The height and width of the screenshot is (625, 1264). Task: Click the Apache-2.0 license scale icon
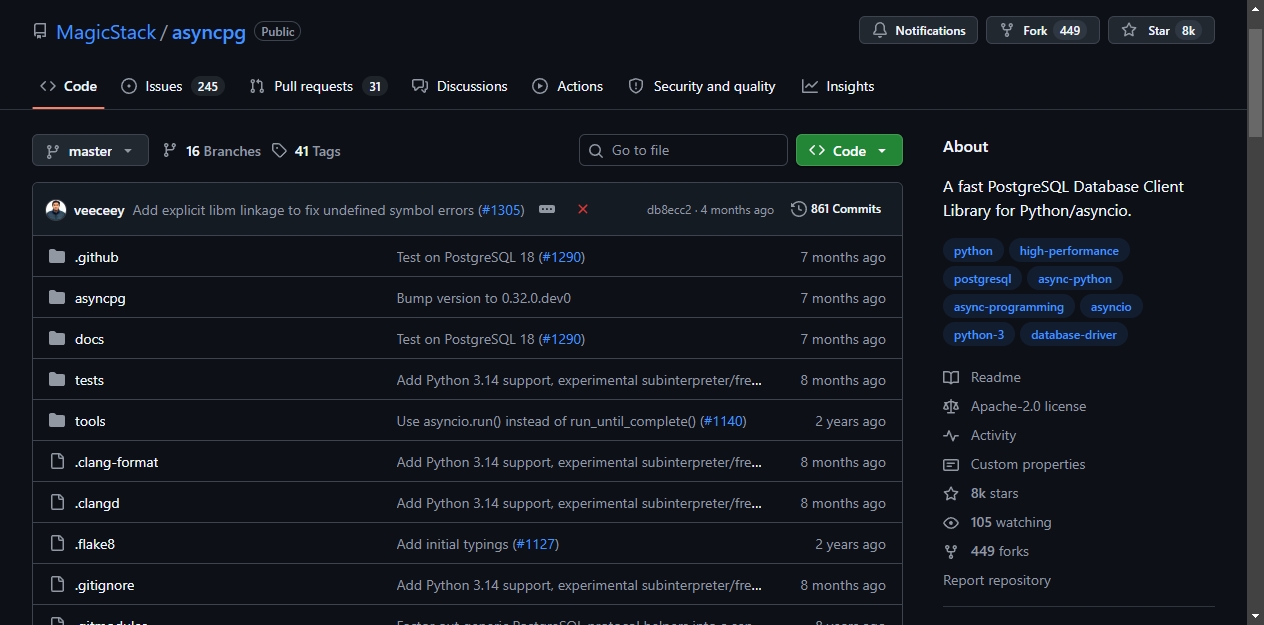951,406
